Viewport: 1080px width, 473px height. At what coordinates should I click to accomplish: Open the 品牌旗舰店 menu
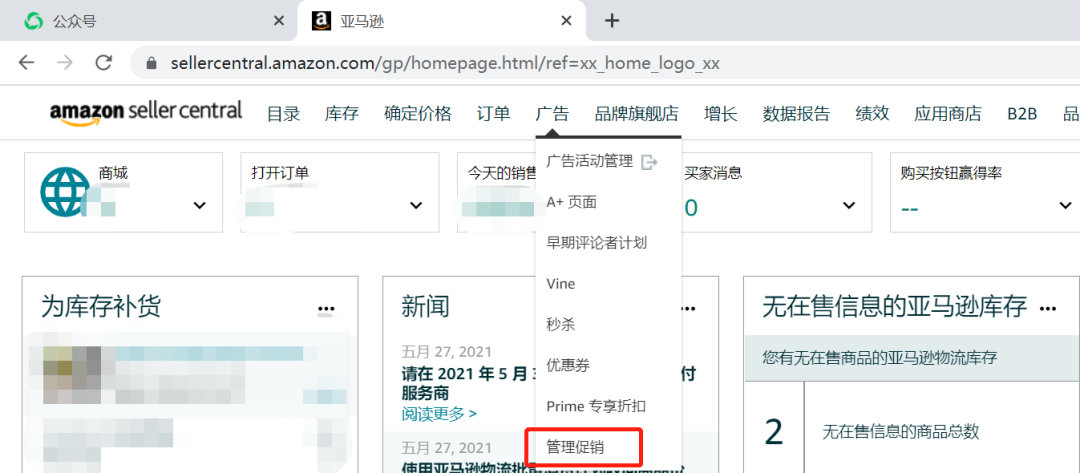(x=636, y=114)
